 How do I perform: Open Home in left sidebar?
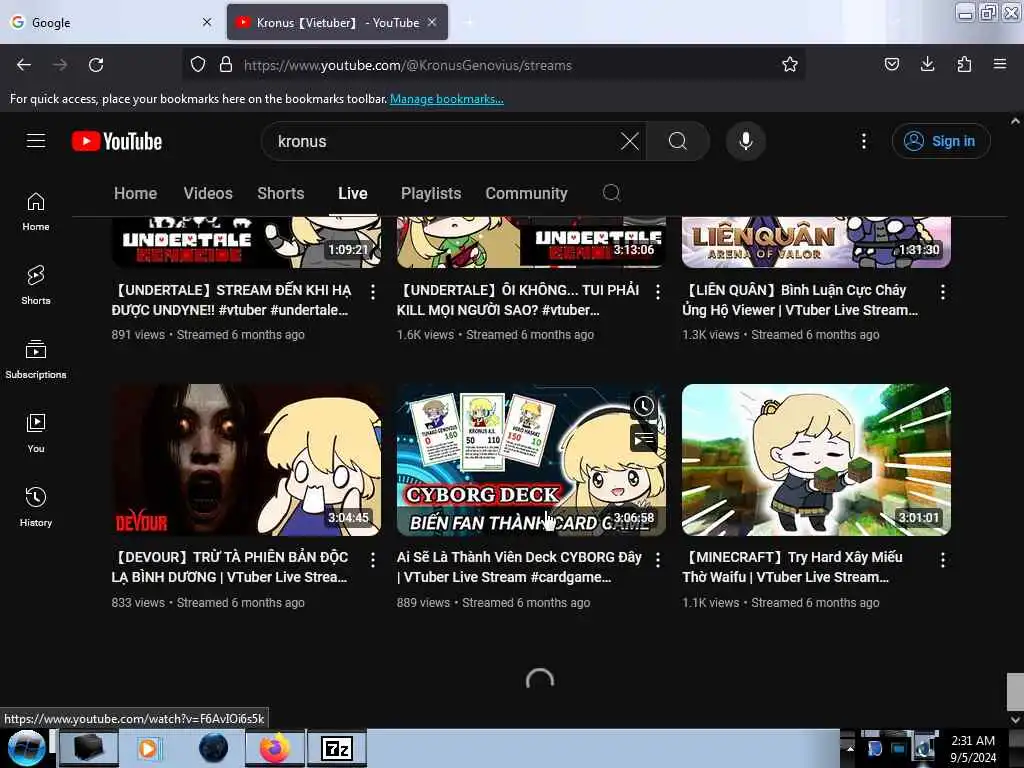(x=36, y=212)
